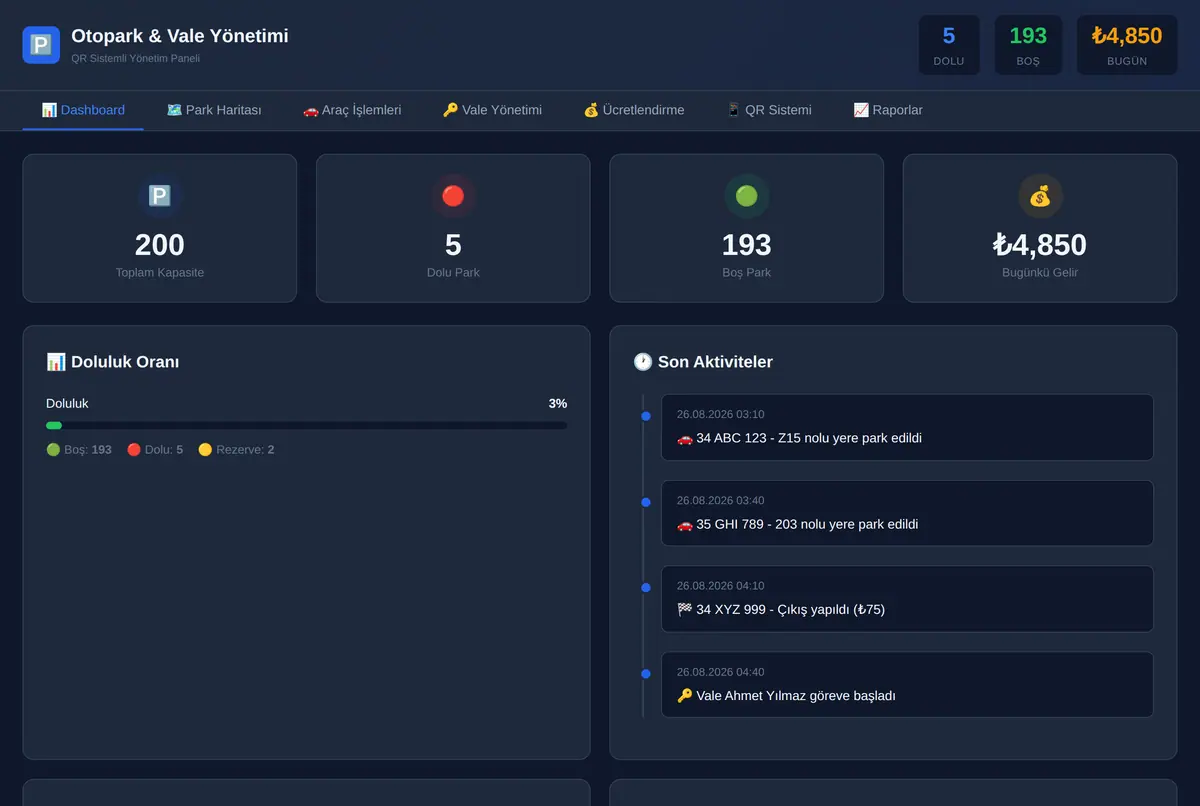Open the Vale Ahmet Yılmaz activity entry
The image size is (1200, 806).
(907, 685)
